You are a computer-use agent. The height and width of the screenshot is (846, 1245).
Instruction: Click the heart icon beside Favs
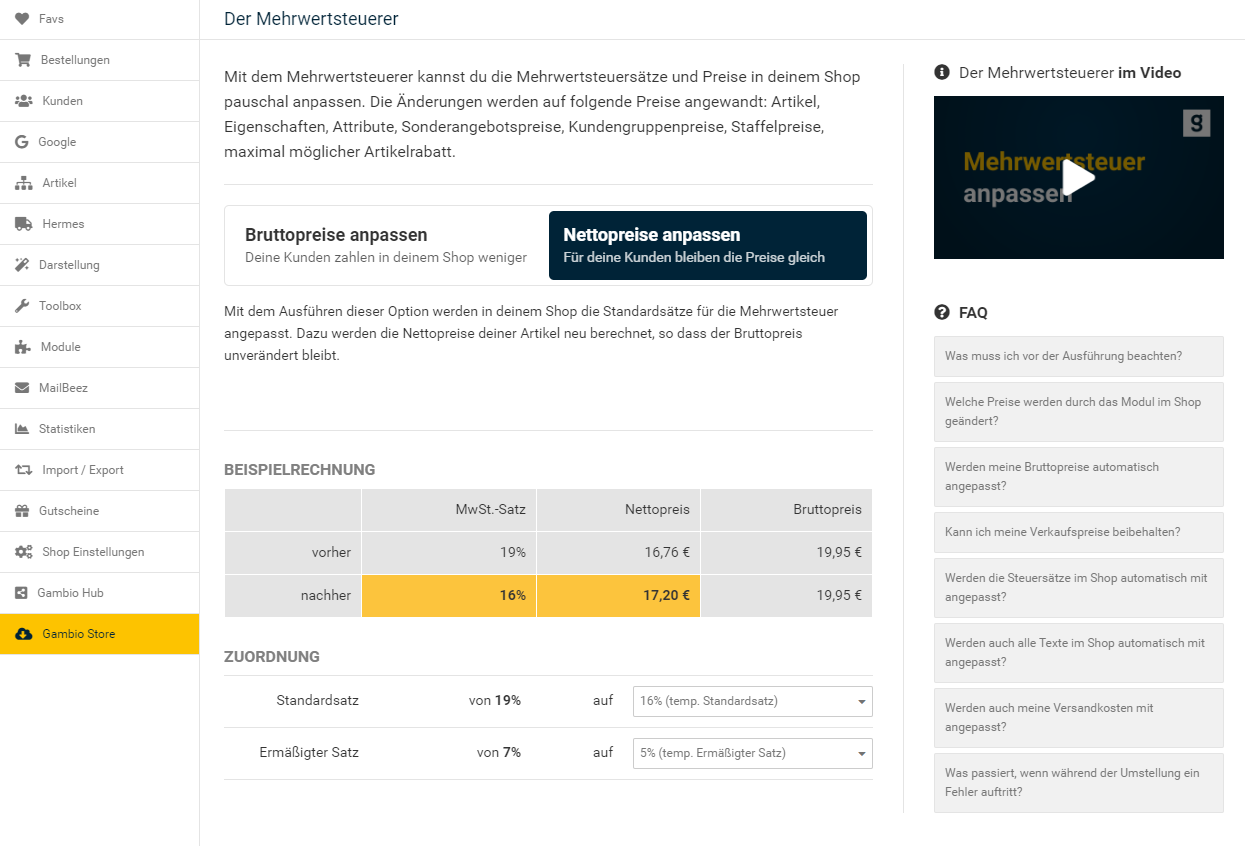[22, 19]
